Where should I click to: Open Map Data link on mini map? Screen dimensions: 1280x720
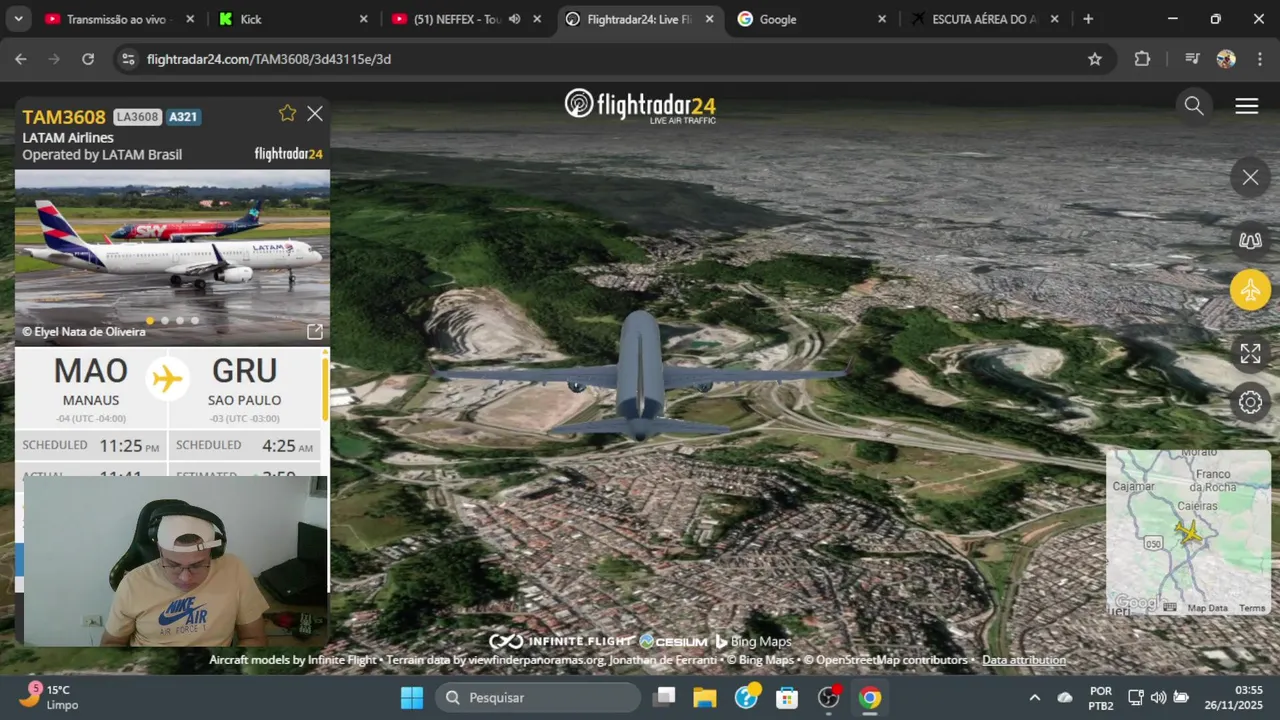click(1207, 608)
